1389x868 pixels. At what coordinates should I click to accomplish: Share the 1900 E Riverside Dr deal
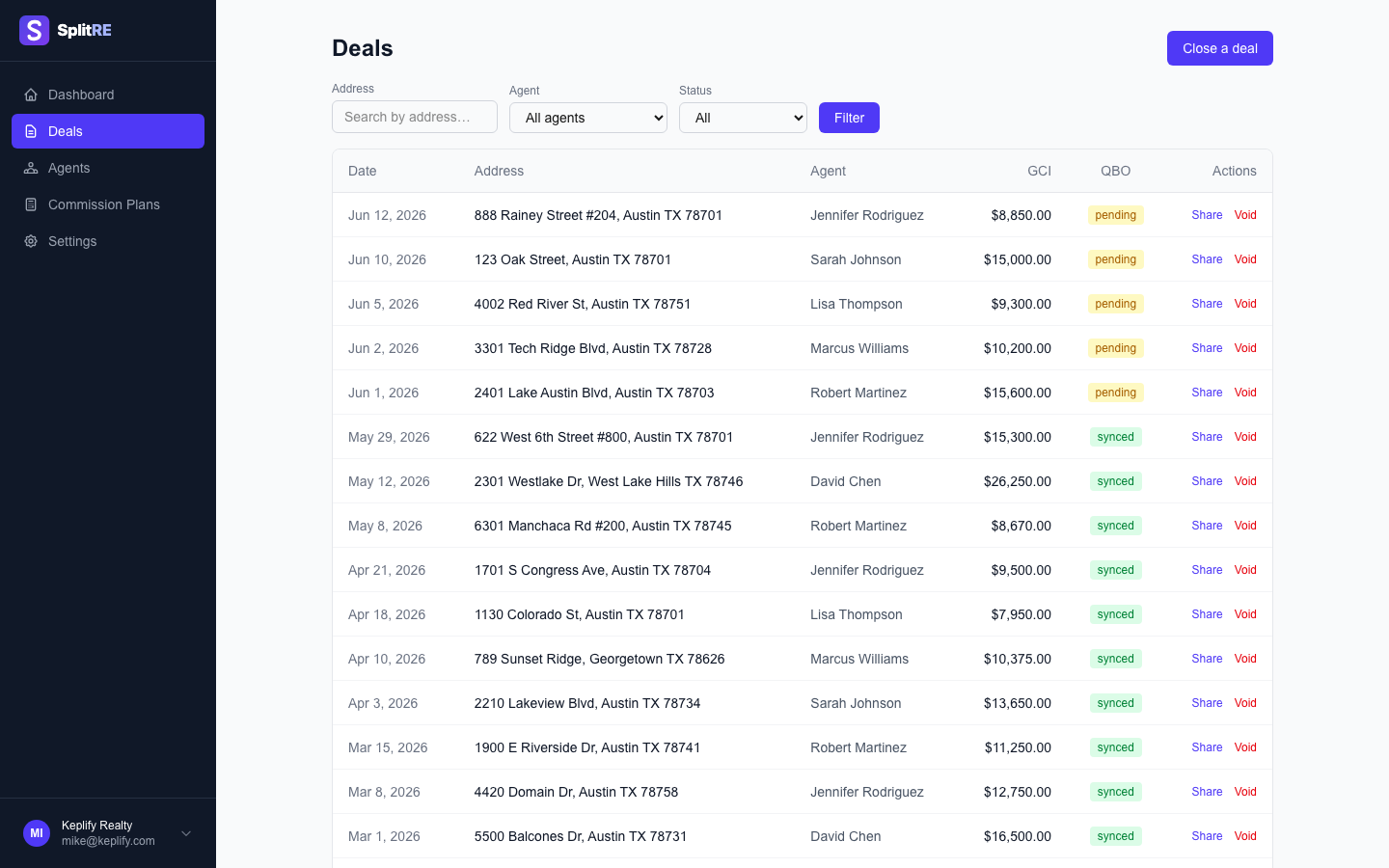tap(1207, 747)
